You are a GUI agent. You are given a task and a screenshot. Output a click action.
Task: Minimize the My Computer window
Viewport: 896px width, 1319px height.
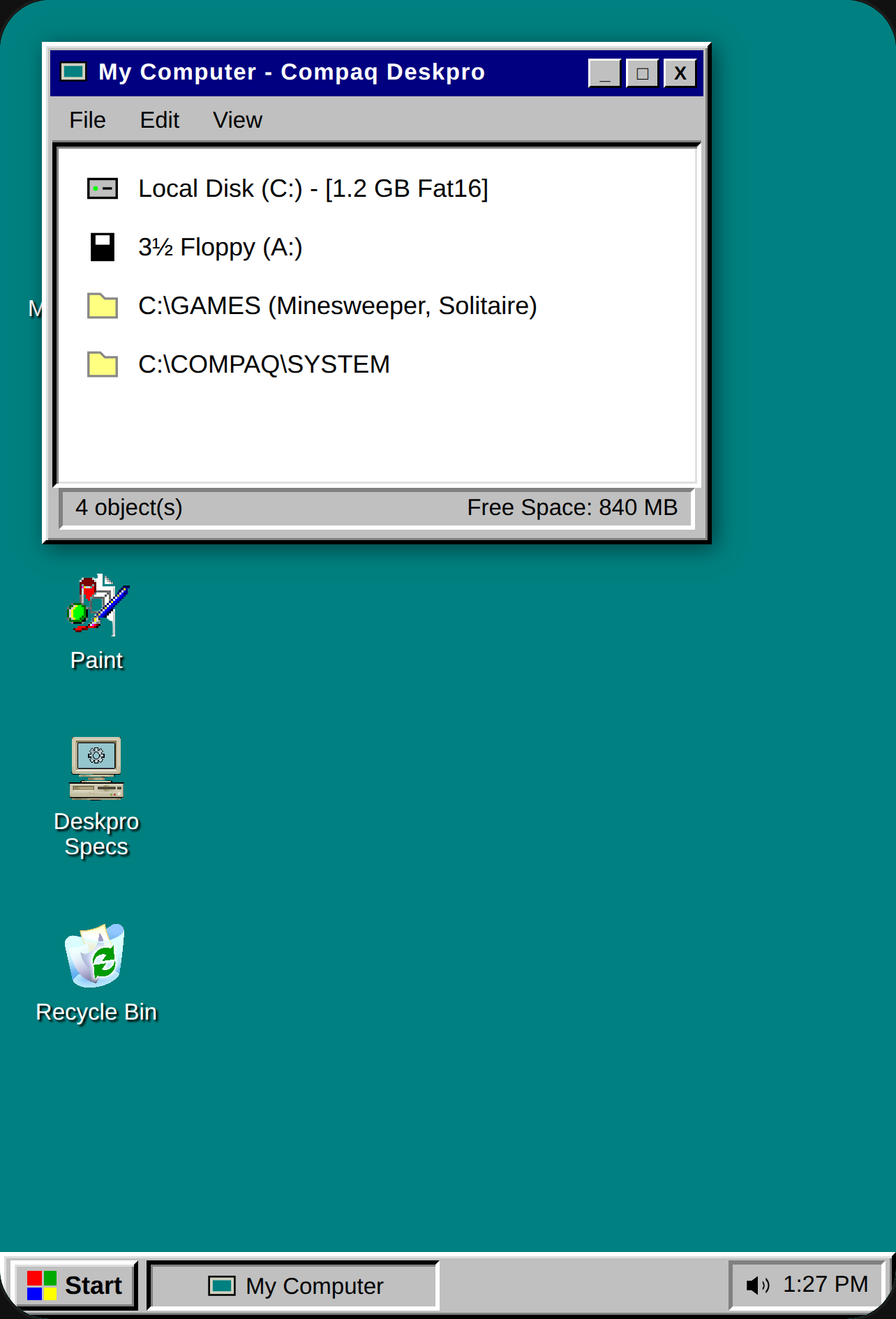604,73
